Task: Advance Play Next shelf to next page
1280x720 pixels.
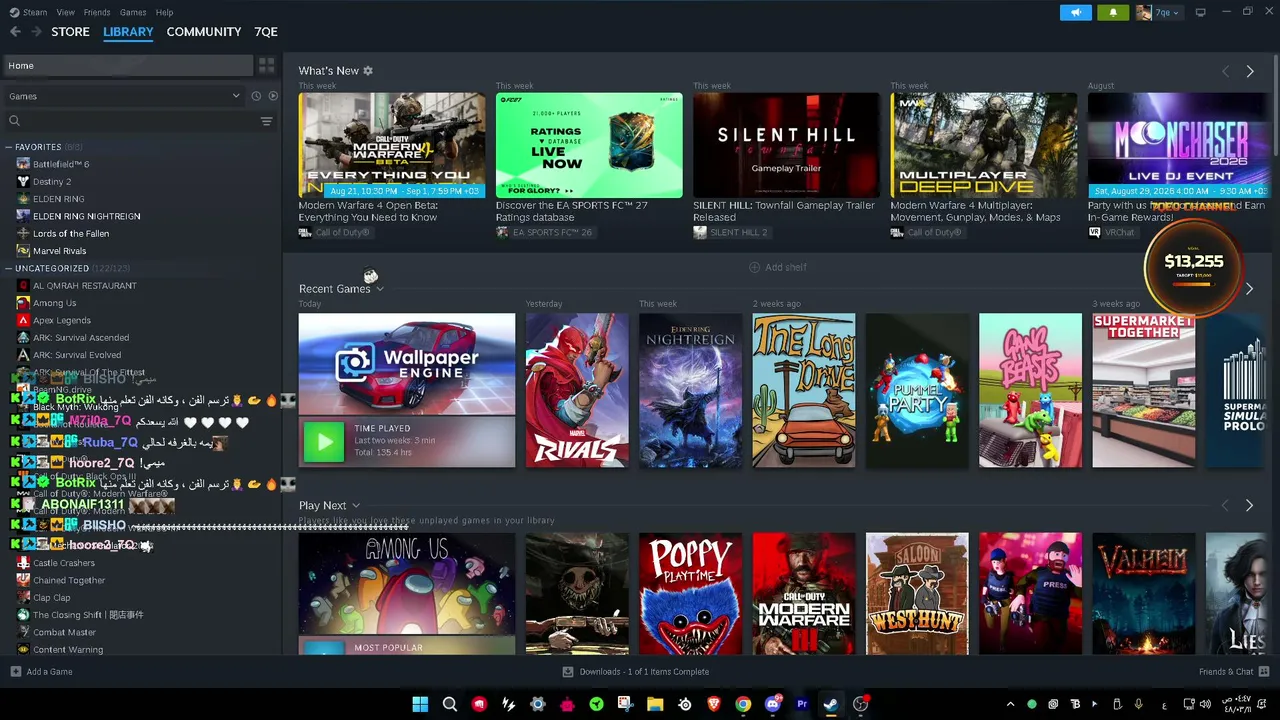Action: pyautogui.click(x=1250, y=506)
